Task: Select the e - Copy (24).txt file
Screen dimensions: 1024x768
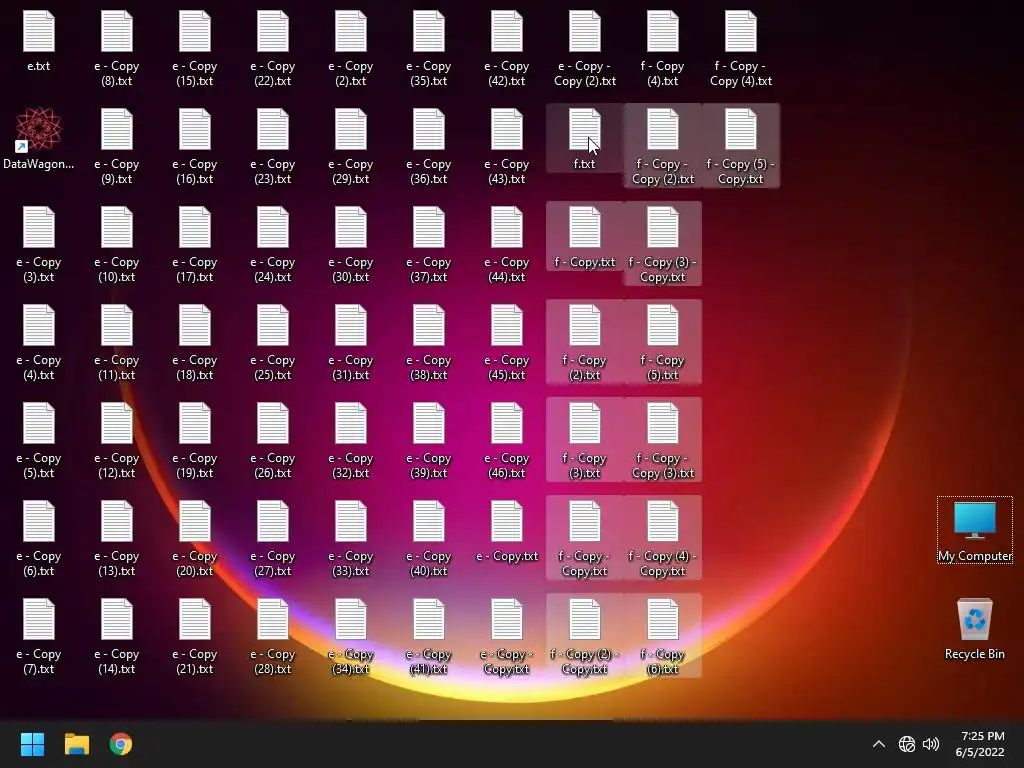Action: point(272,244)
